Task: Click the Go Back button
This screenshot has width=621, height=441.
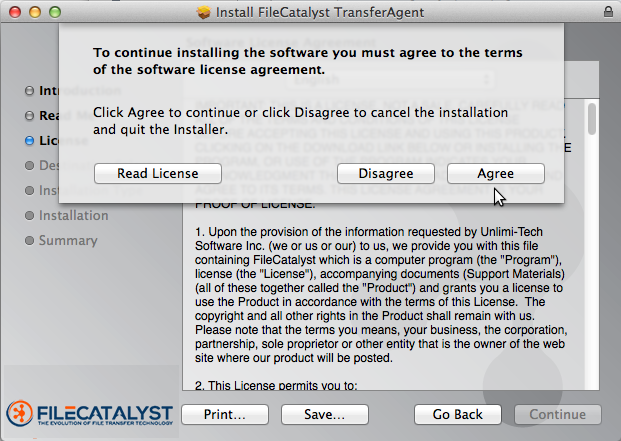Action: point(457,414)
